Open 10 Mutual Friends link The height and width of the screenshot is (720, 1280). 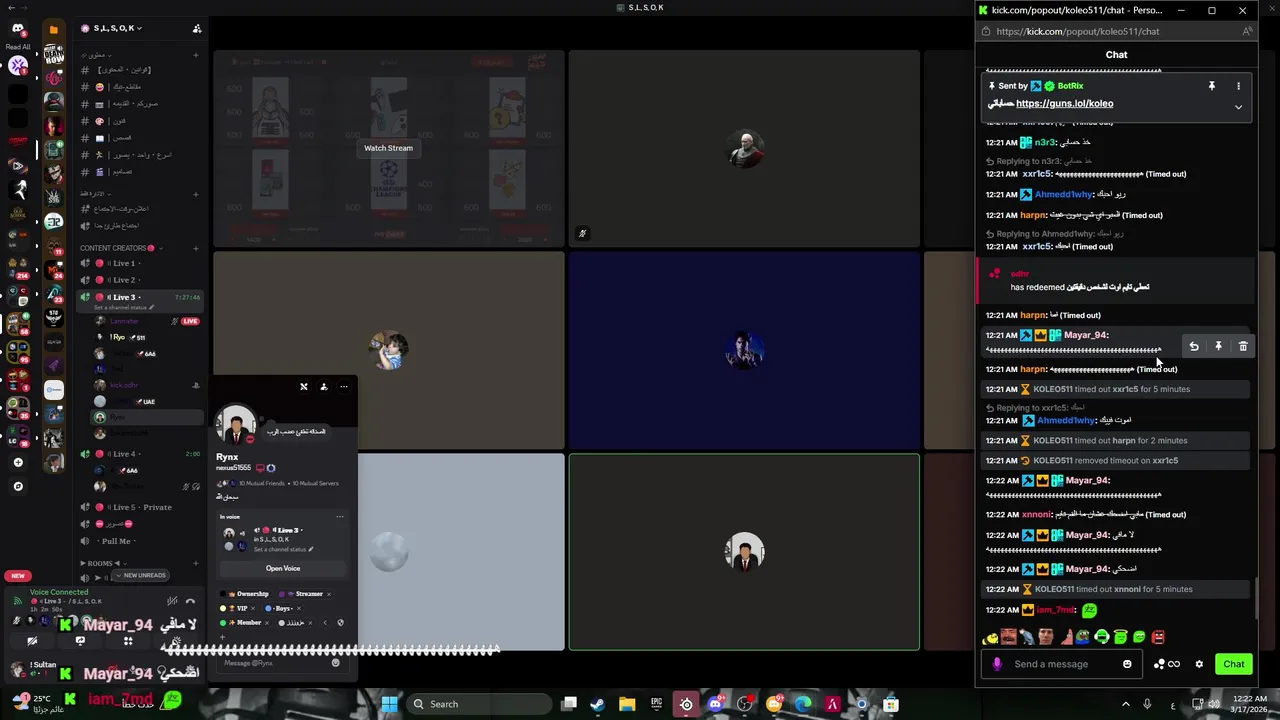click(x=260, y=483)
